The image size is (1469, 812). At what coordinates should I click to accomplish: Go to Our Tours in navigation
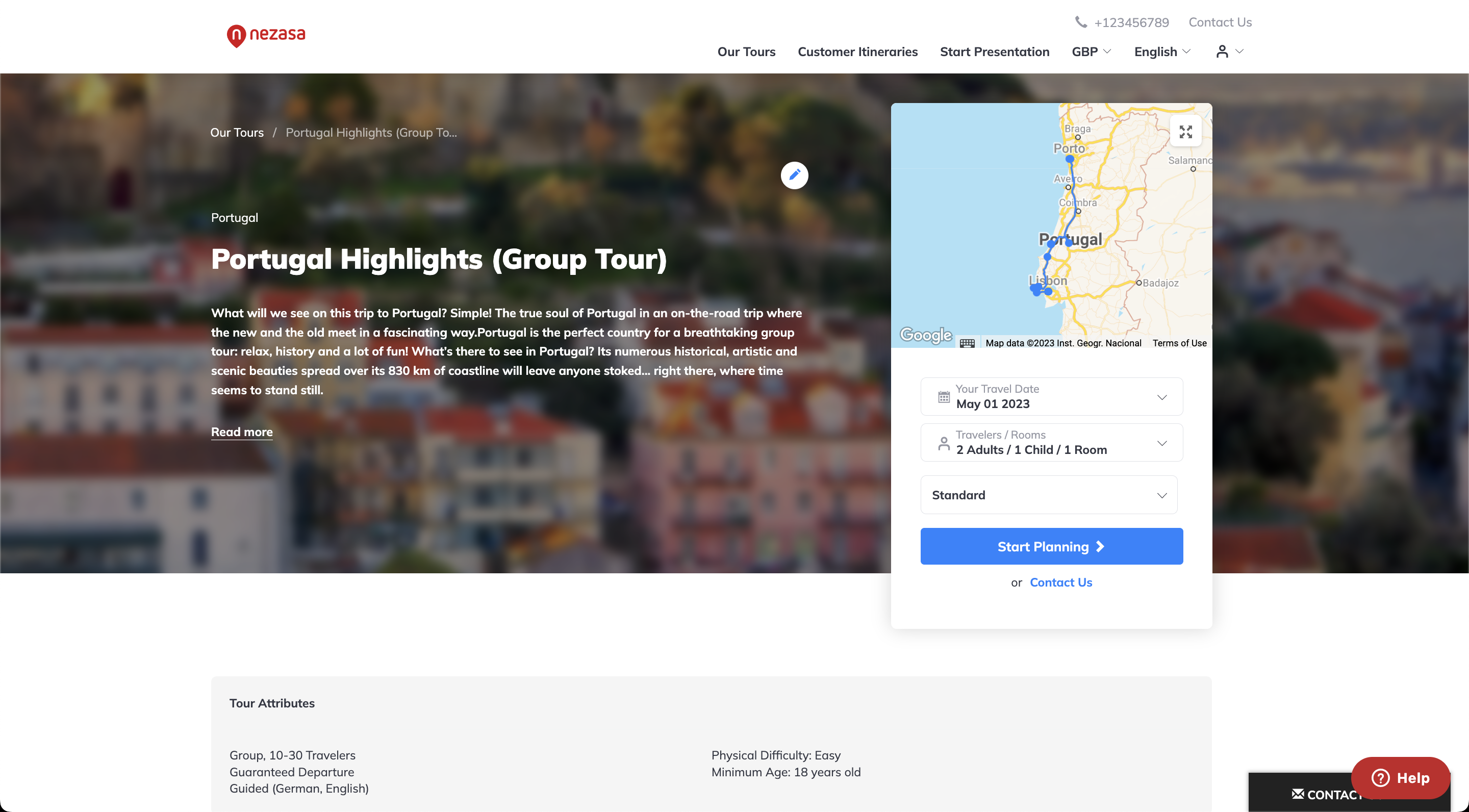pos(746,52)
